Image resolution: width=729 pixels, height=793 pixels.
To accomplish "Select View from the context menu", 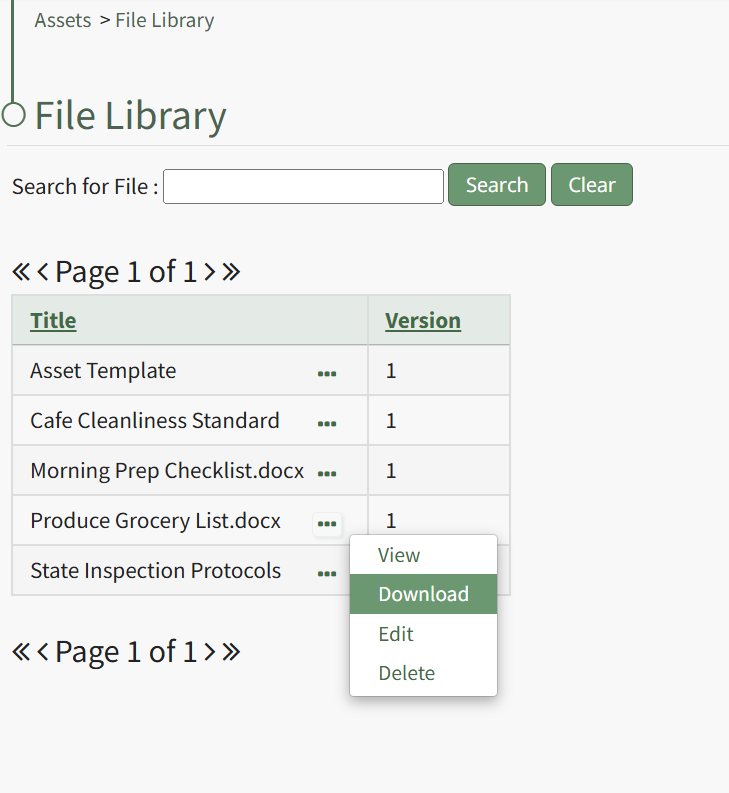I will point(399,555).
